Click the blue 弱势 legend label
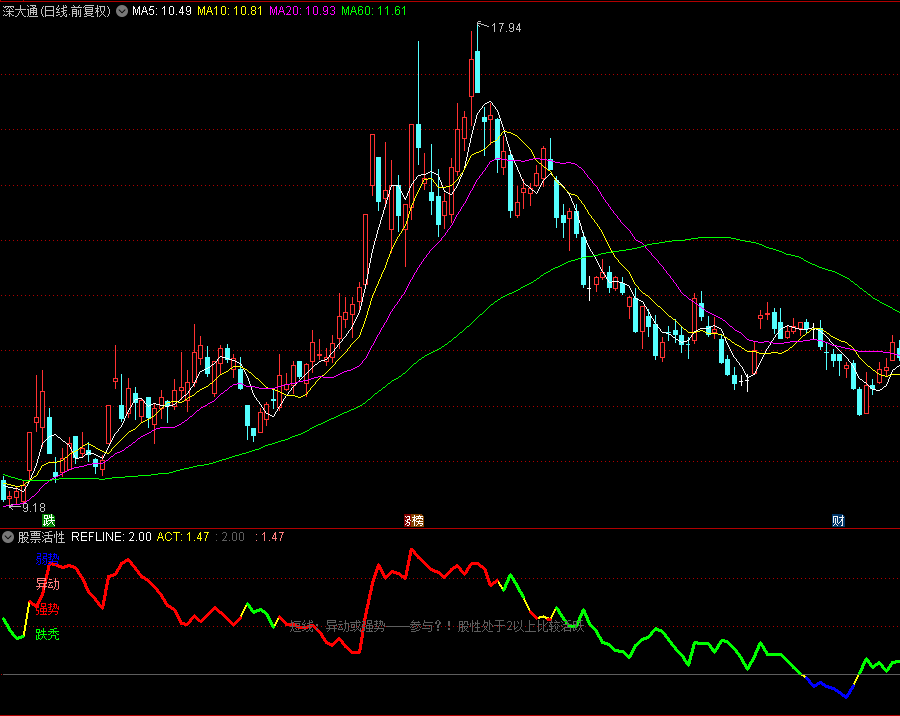 (48, 559)
